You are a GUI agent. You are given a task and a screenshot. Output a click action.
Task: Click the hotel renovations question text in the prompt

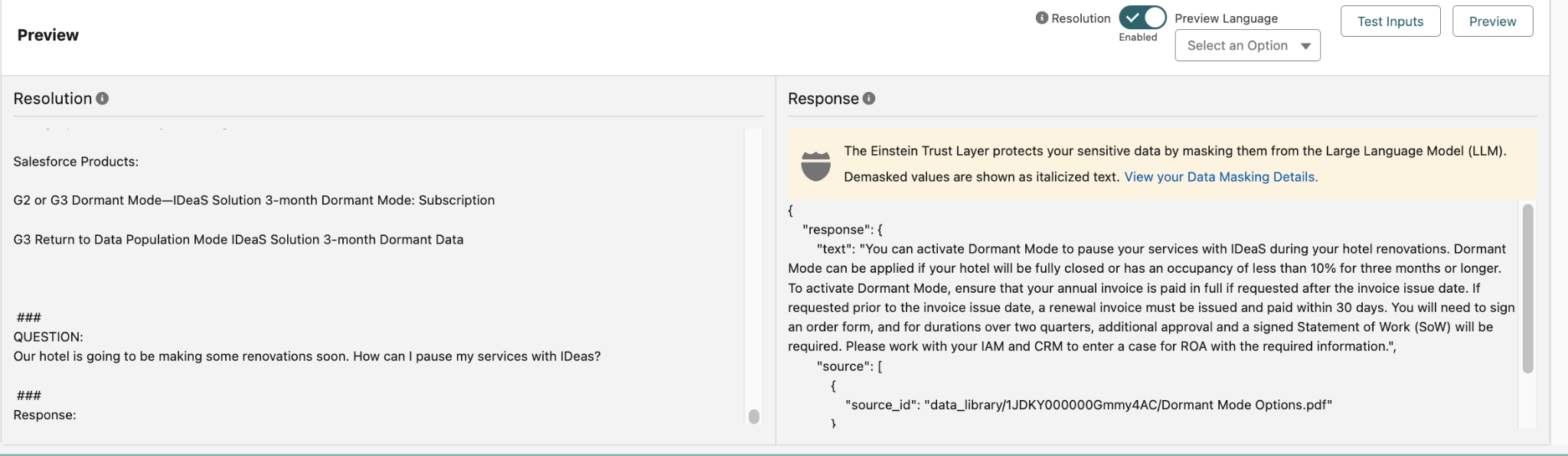click(306, 356)
